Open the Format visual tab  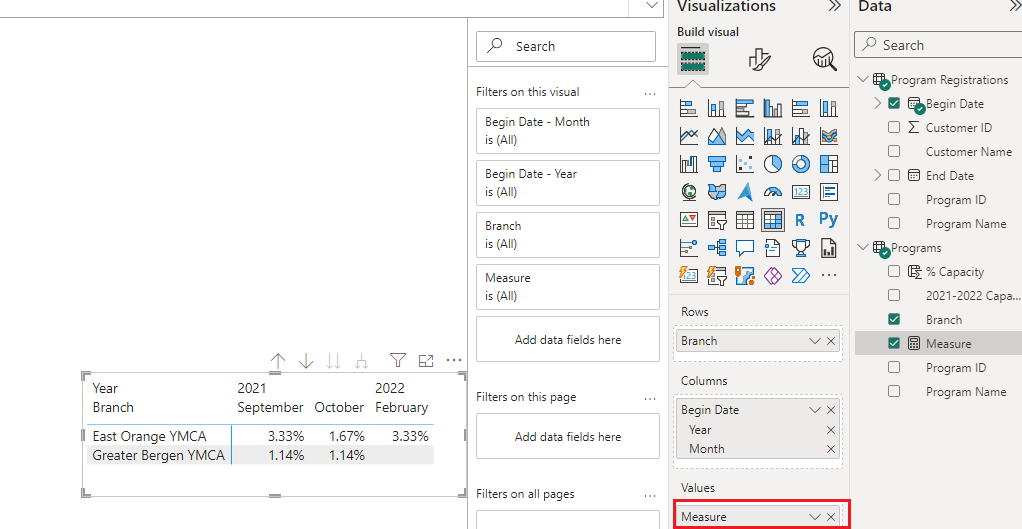coord(759,59)
